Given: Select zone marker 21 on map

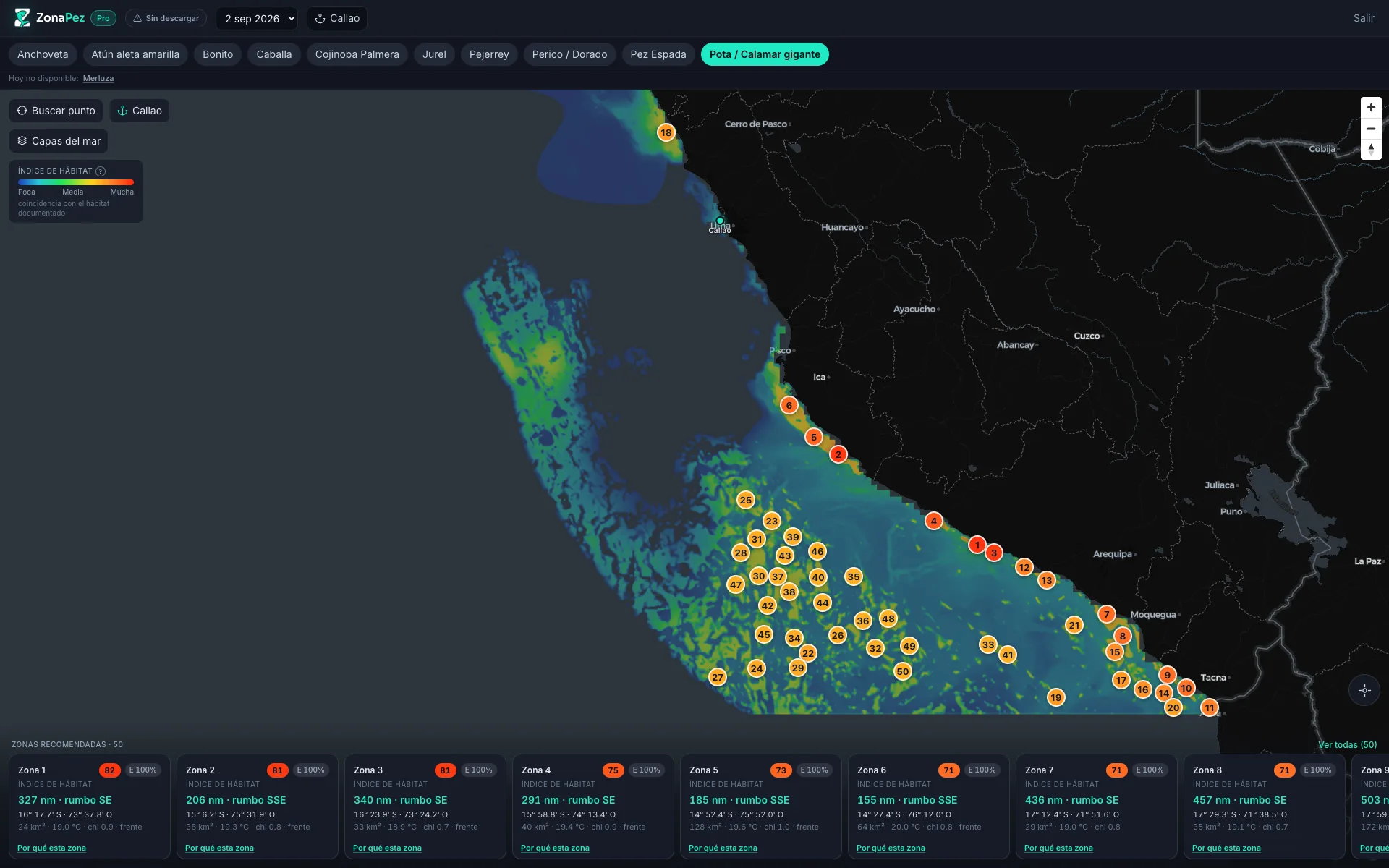Looking at the screenshot, I should click(1074, 625).
